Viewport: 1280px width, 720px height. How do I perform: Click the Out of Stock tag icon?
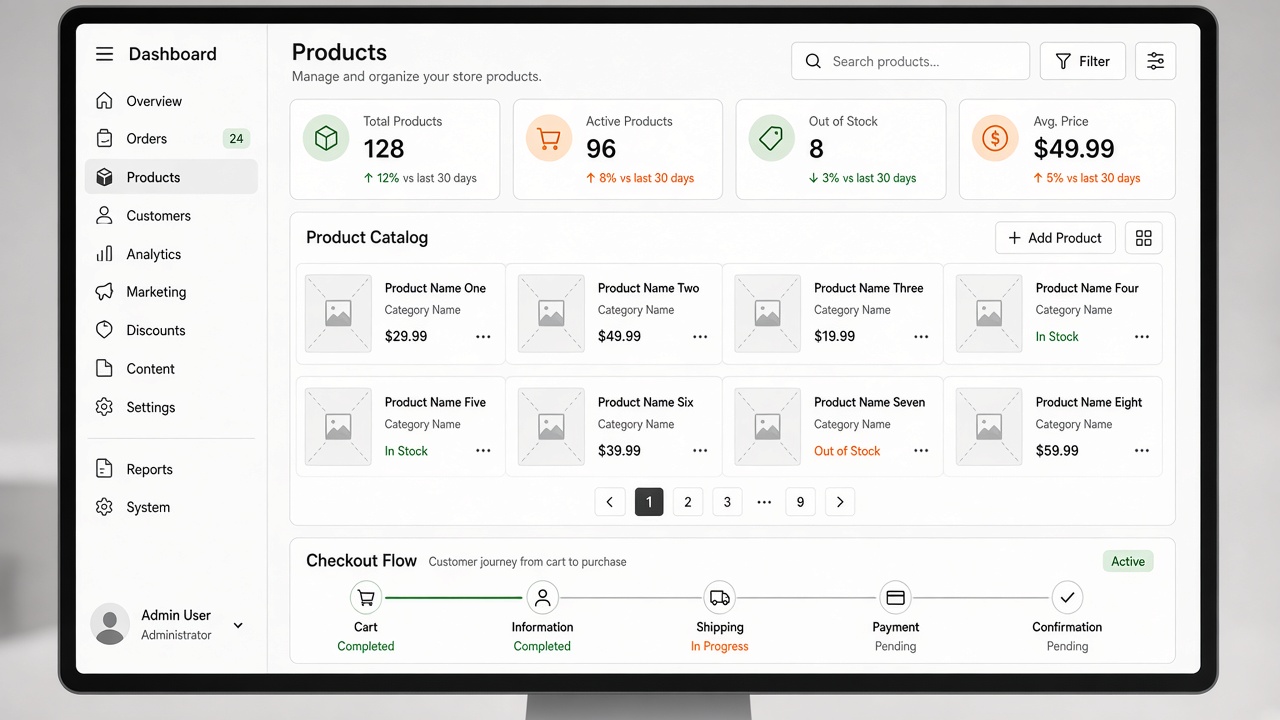click(771, 138)
